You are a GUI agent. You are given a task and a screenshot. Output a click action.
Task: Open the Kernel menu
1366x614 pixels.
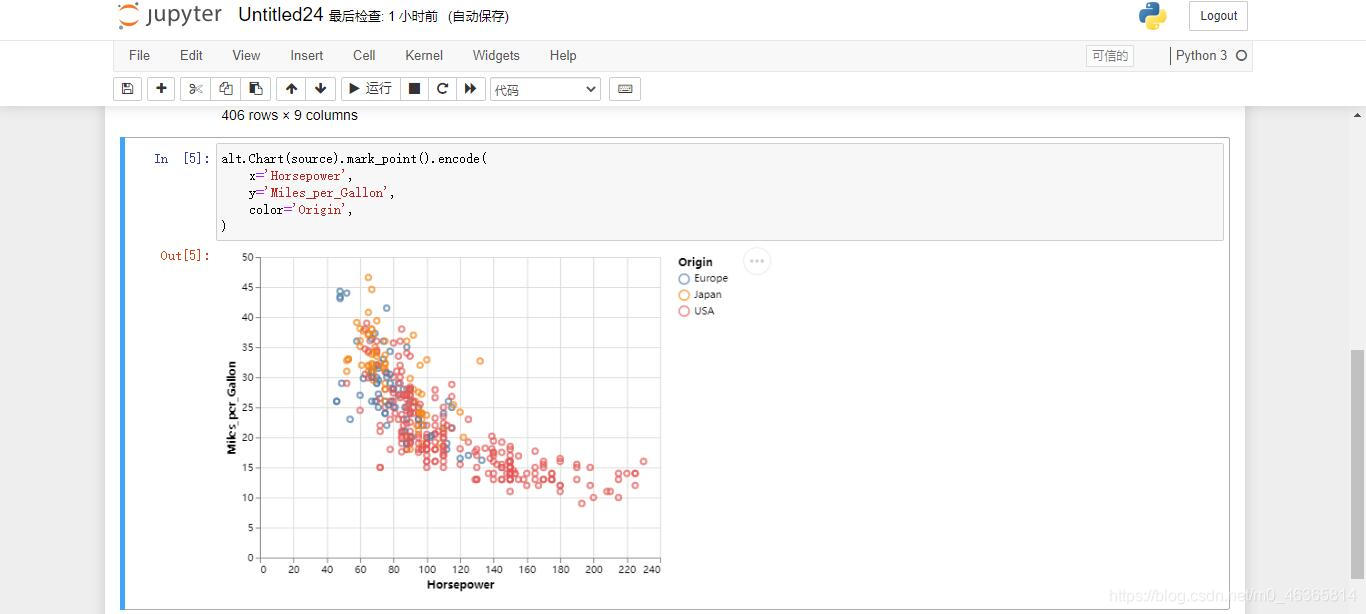click(424, 56)
